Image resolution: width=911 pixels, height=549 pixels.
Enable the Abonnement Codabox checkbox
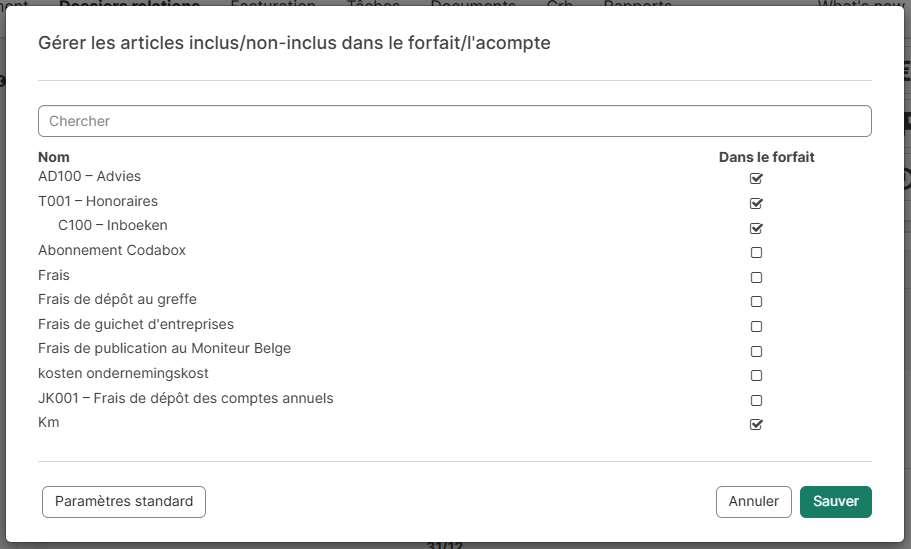756,253
